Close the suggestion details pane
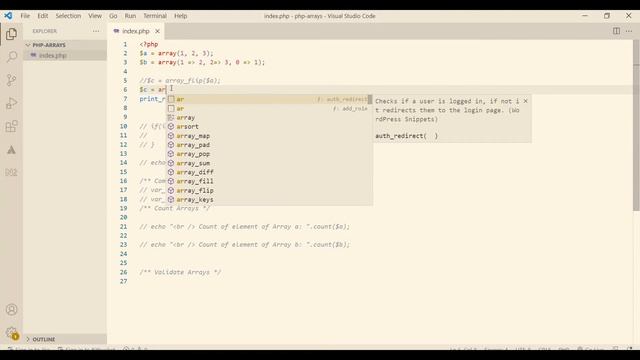This screenshot has height=360, width=640. [x=526, y=101]
